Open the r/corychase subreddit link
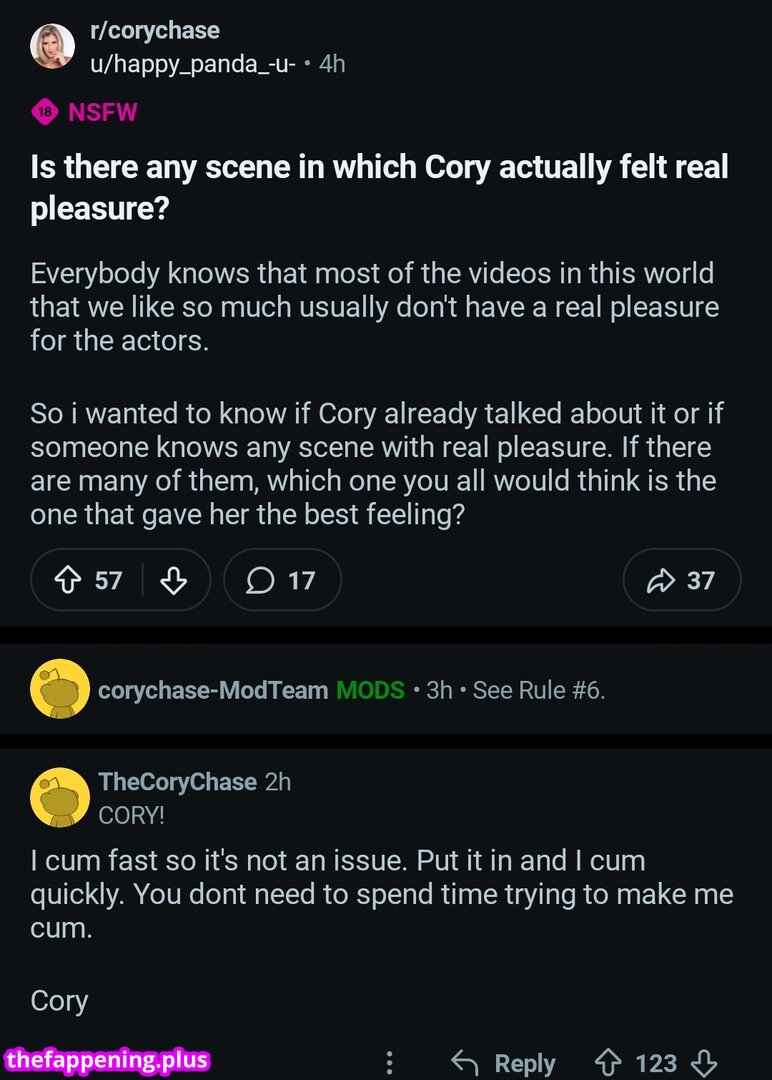 coord(154,30)
